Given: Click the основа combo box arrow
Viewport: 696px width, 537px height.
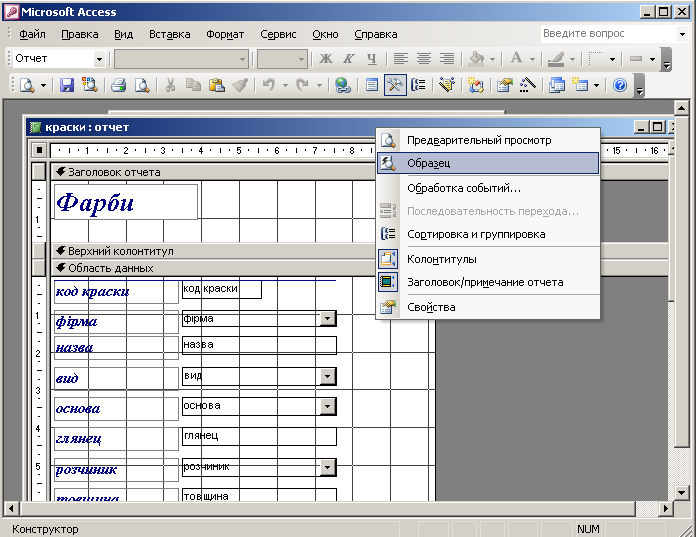Looking at the screenshot, I should click(x=327, y=406).
